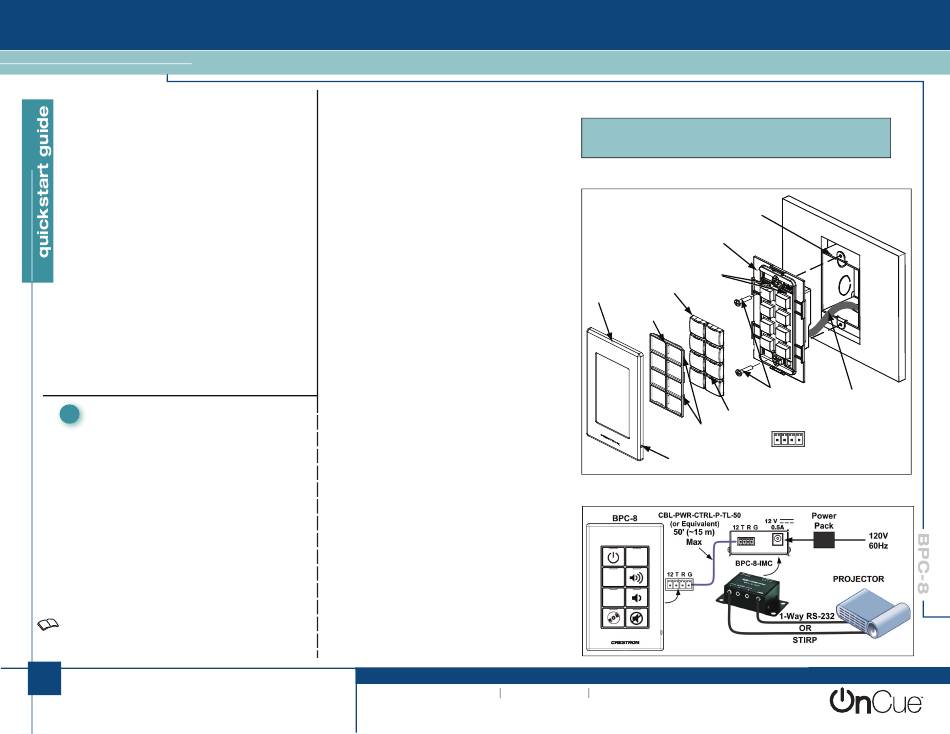Click the dark blue square at page bottom left
Image resolution: width=950 pixels, height=734 pixels.
click(x=44, y=678)
